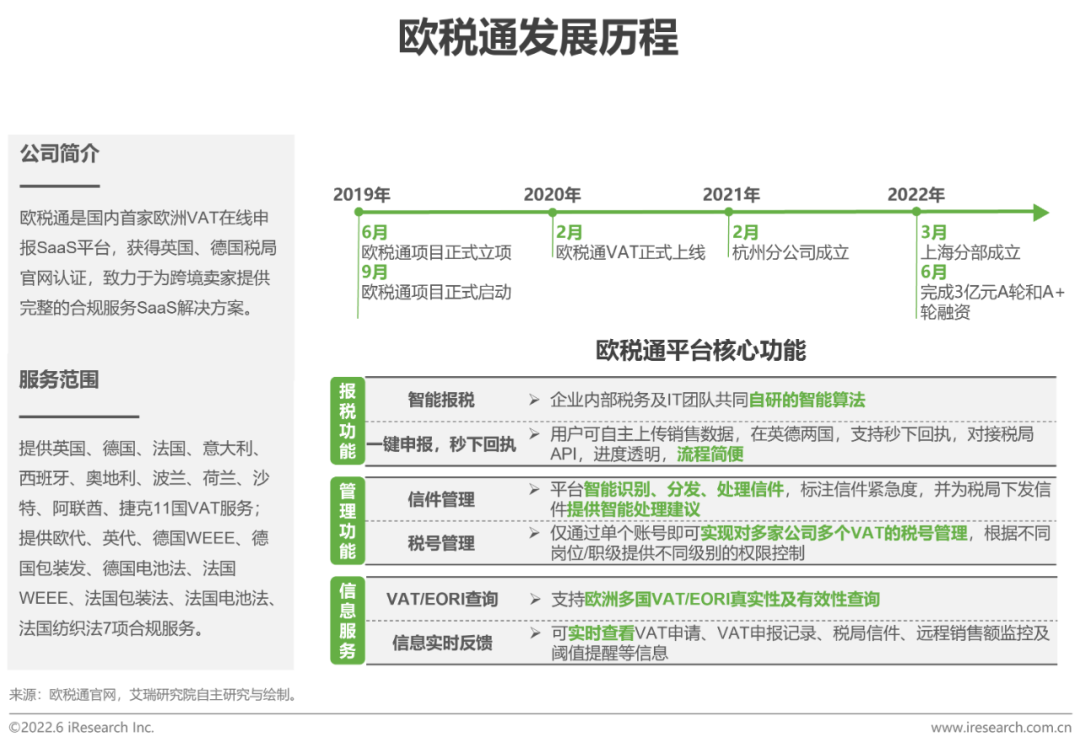The height and width of the screenshot is (748, 1080).
Task: Click the source note 来源：欧税通官网
Action: point(153,695)
